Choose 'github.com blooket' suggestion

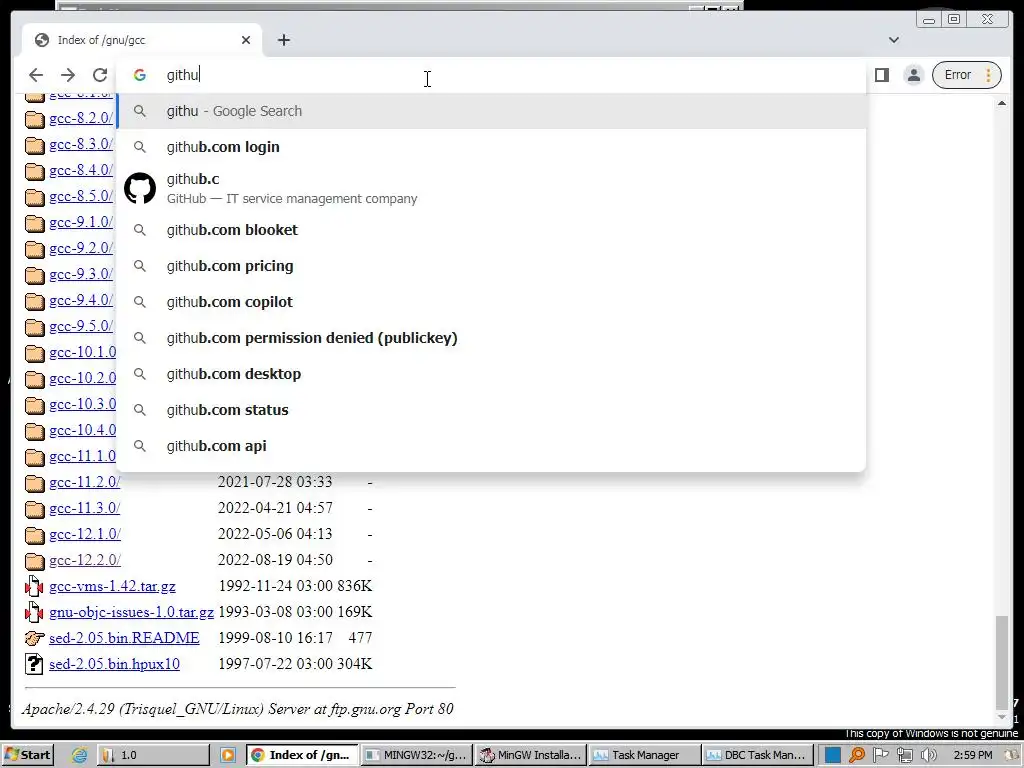(x=491, y=230)
